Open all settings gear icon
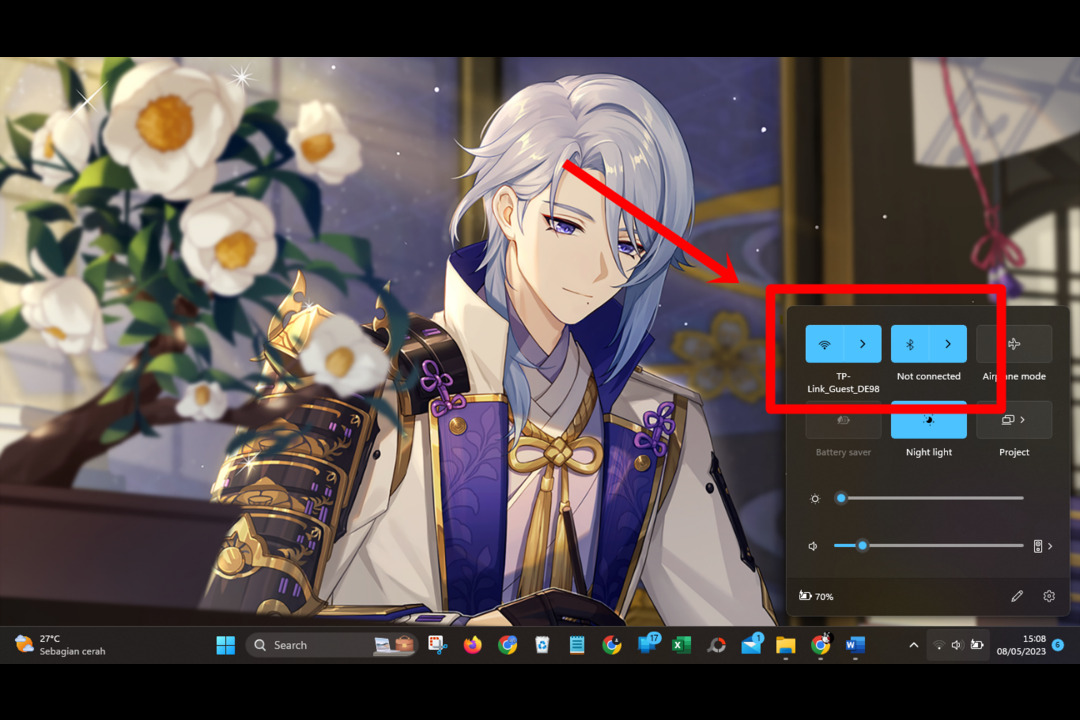Screen dimensions: 1080x720 point(1049,596)
